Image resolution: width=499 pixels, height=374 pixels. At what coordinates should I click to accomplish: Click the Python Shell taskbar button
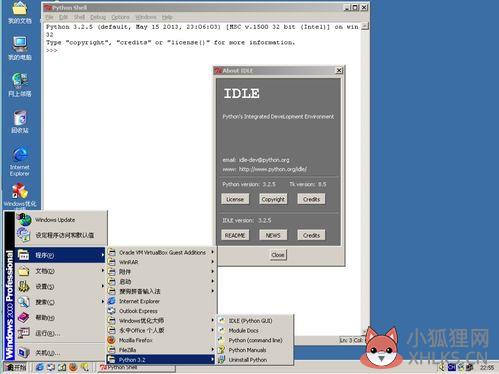click(137, 367)
